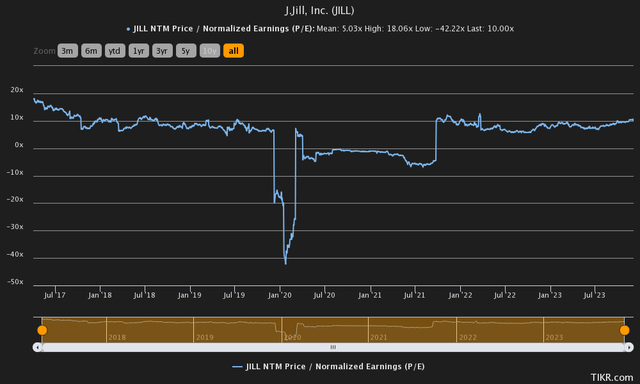640x384 pixels.
Task: Choose the 3yr zoom range
Action: tap(162, 51)
